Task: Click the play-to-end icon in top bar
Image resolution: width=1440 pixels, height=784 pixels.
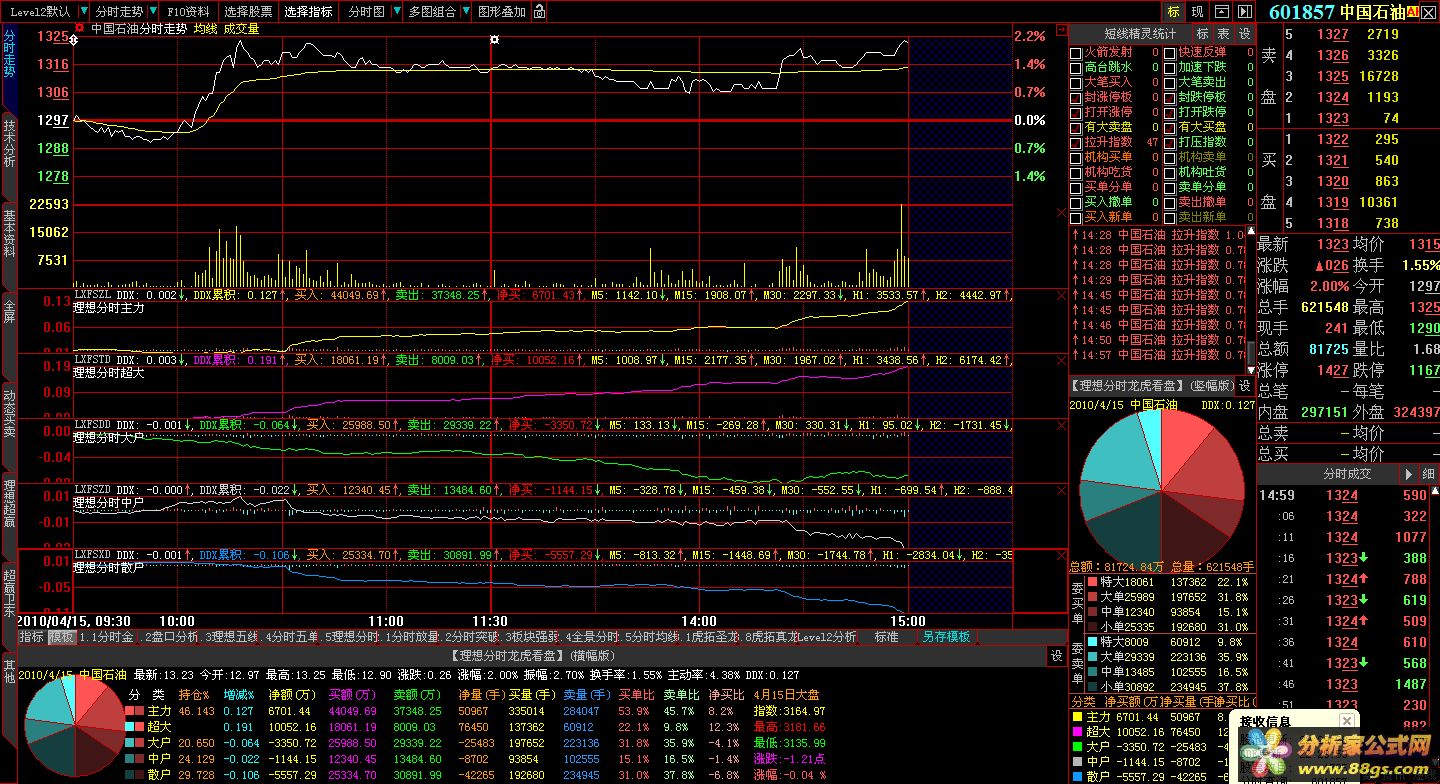Action: click(x=1245, y=12)
